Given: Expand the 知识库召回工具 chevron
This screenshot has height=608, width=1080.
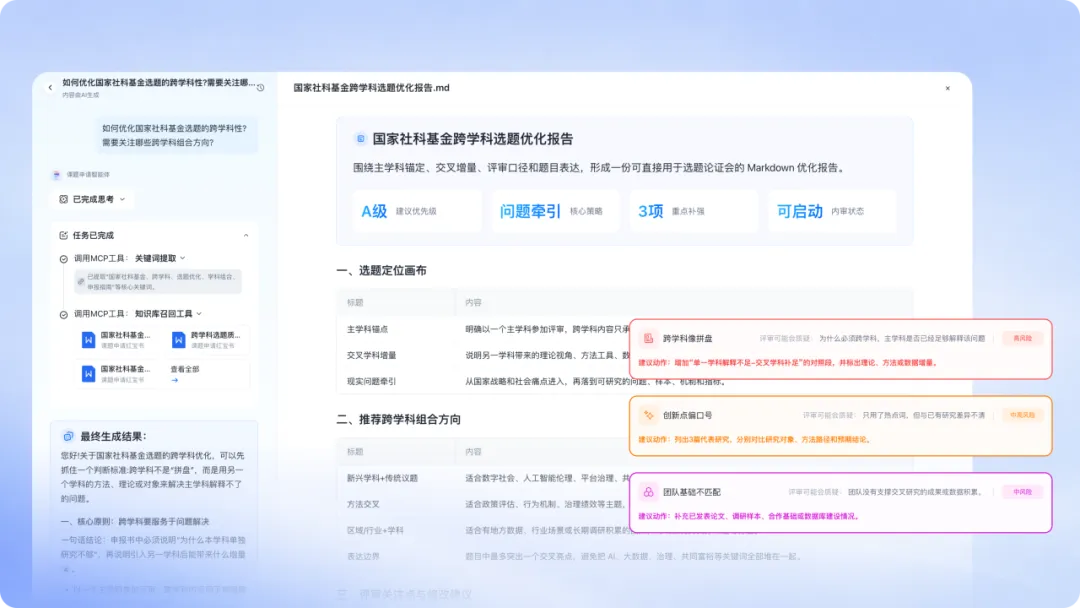Looking at the screenshot, I should click(199, 314).
